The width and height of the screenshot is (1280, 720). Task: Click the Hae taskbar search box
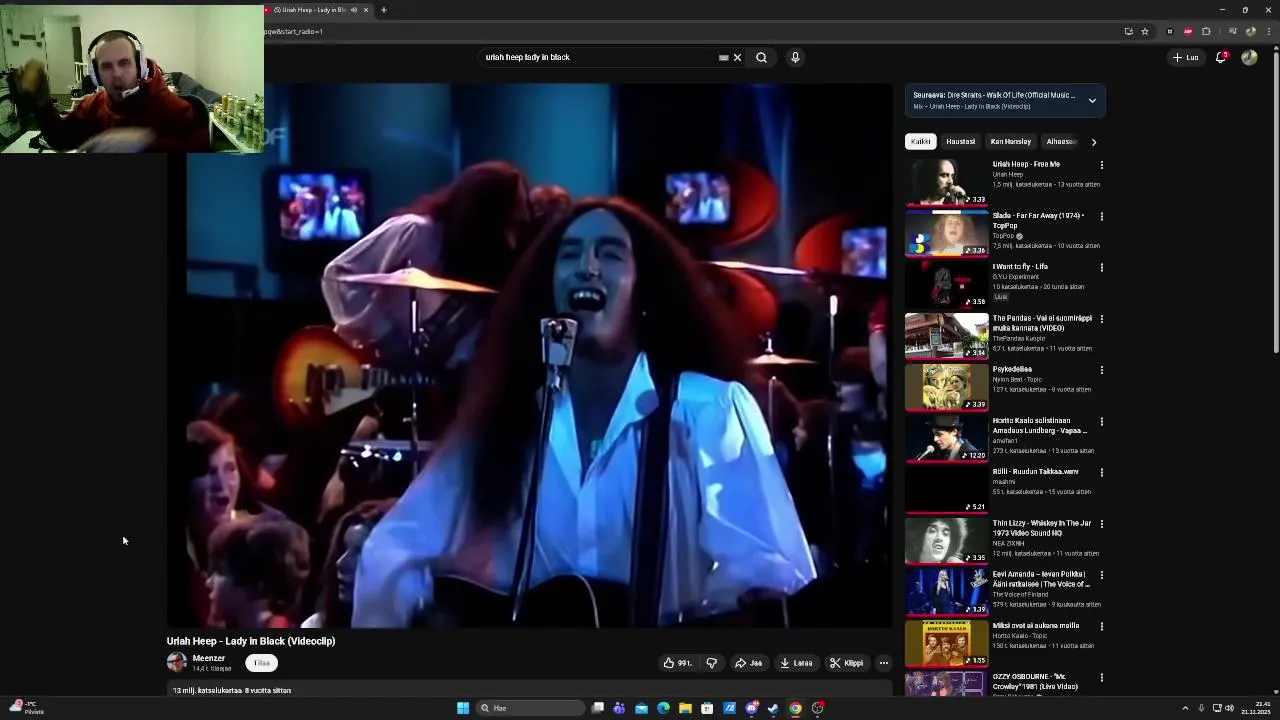[530, 708]
